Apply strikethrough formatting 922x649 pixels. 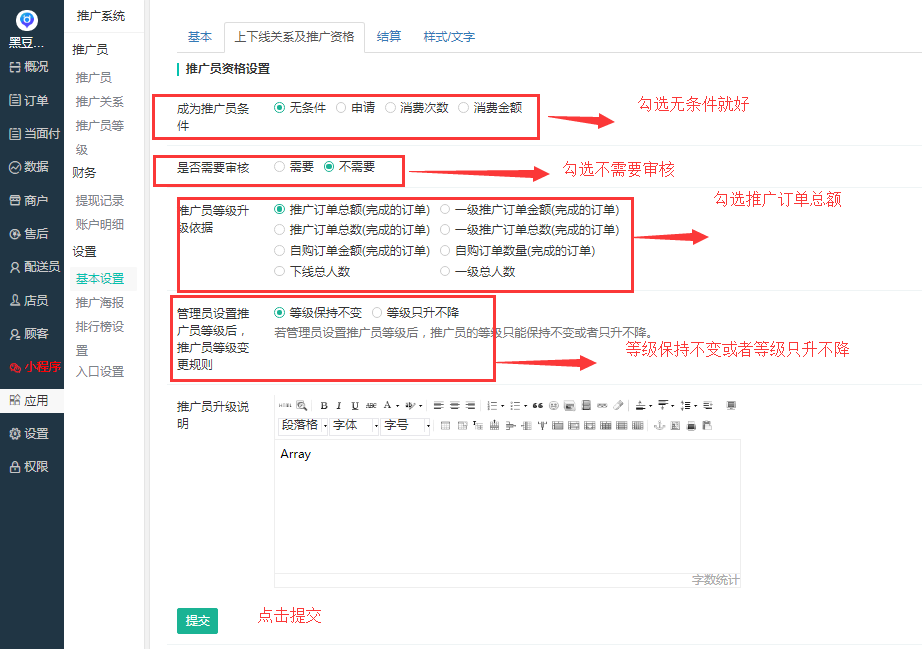point(371,406)
